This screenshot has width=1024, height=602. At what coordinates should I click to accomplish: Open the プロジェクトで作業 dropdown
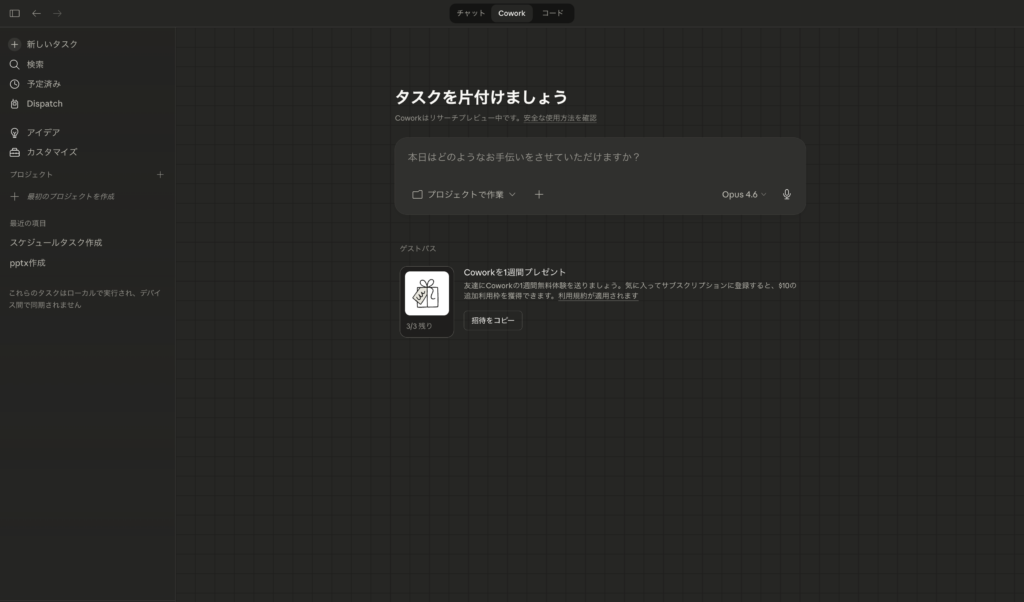click(462, 195)
